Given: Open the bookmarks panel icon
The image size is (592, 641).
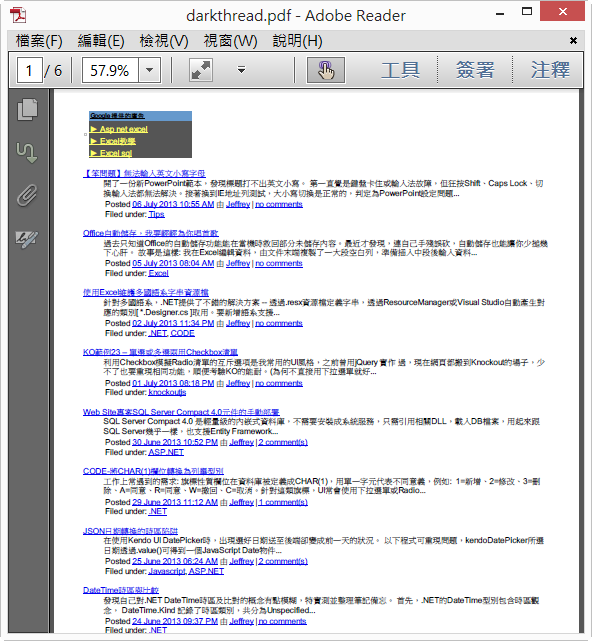Looking at the screenshot, I should pos(27,152).
